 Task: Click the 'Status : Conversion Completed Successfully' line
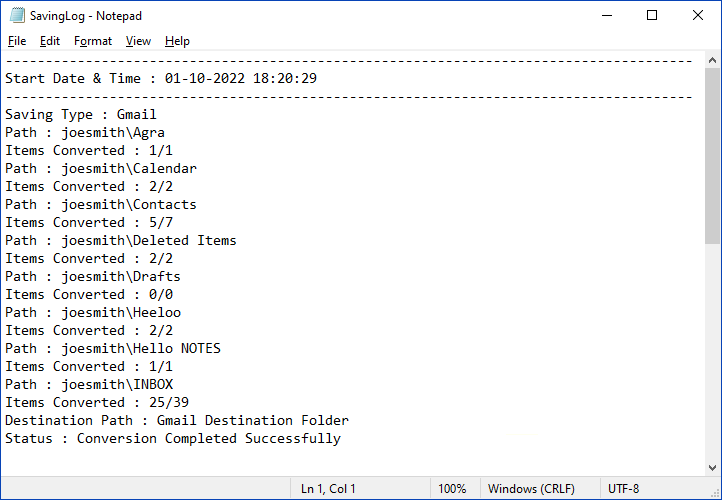pos(173,438)
